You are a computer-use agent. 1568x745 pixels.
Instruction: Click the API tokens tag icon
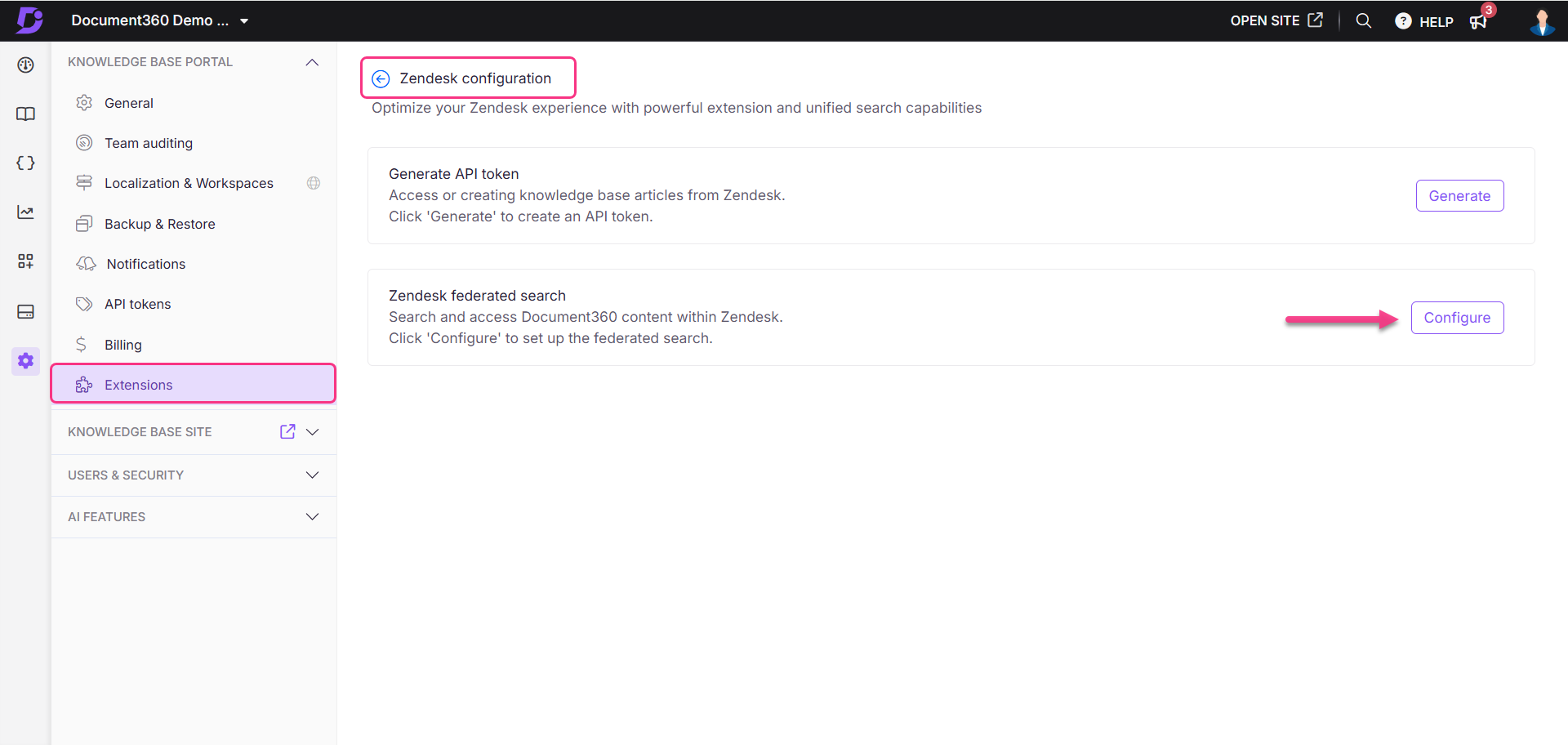(x=84, y=304)
